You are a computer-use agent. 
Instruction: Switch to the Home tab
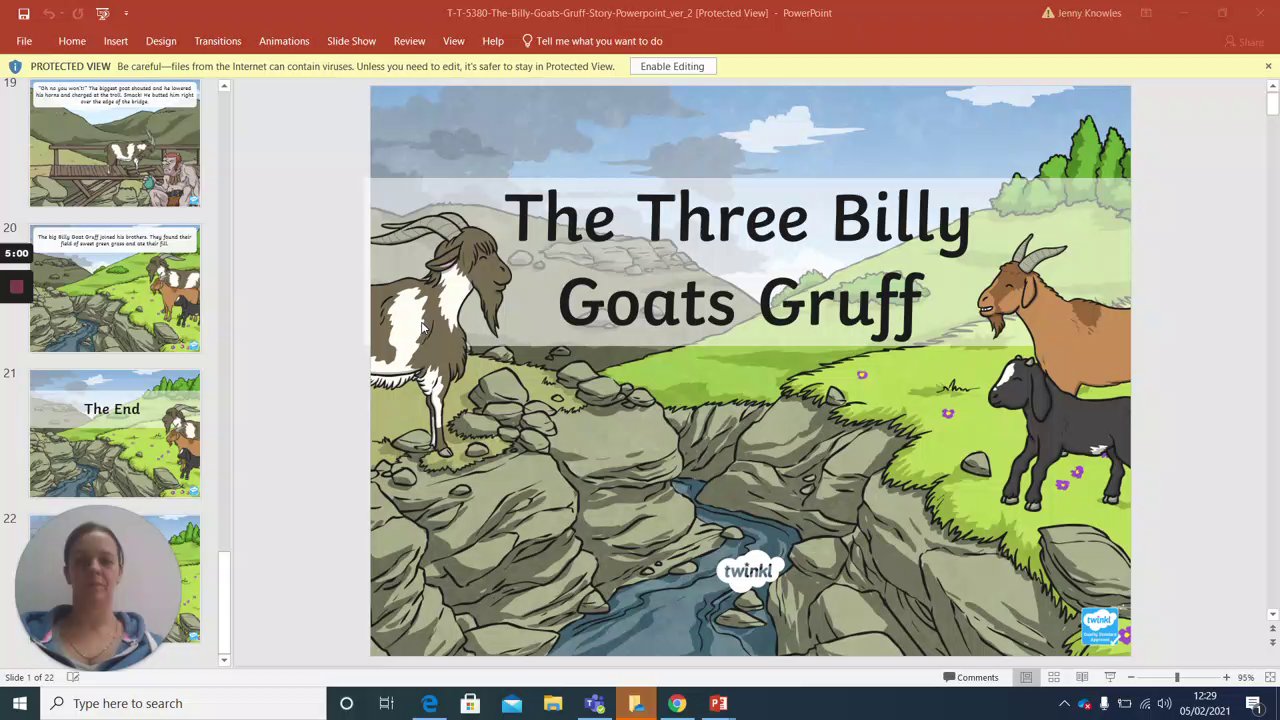(72, 41)
